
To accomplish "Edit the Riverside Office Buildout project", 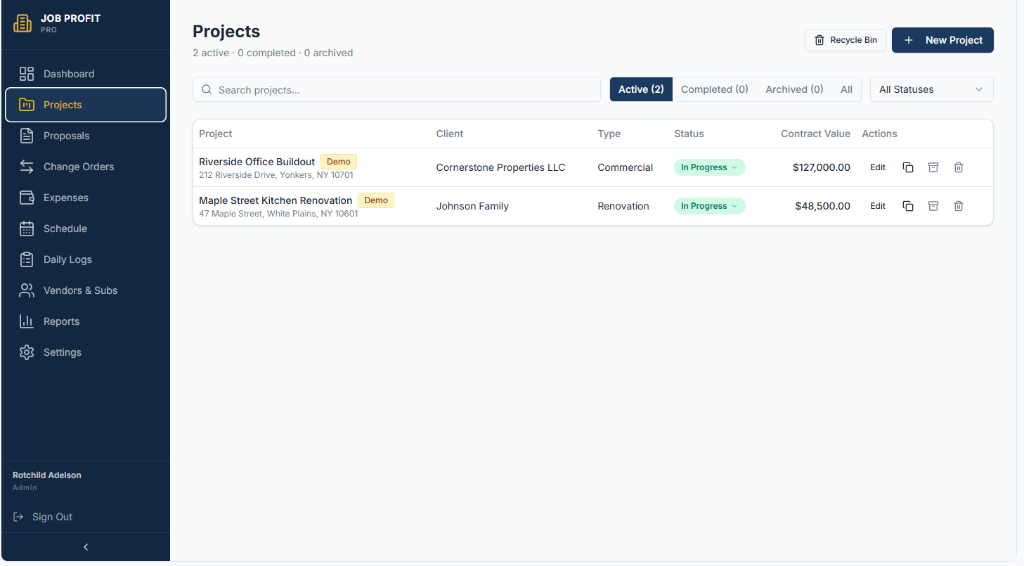I will [x=877, y=167].
